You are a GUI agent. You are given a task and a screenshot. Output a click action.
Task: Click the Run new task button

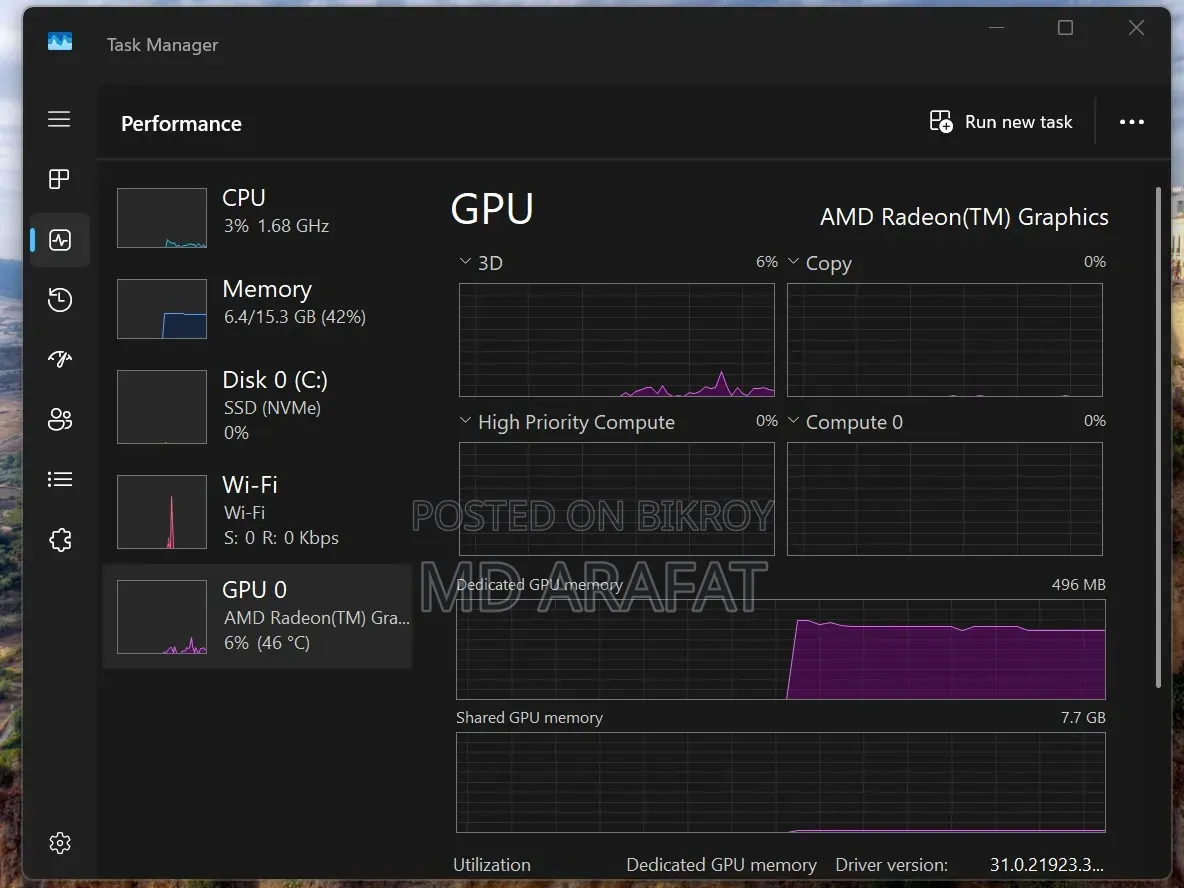[x=1001, y=122]
